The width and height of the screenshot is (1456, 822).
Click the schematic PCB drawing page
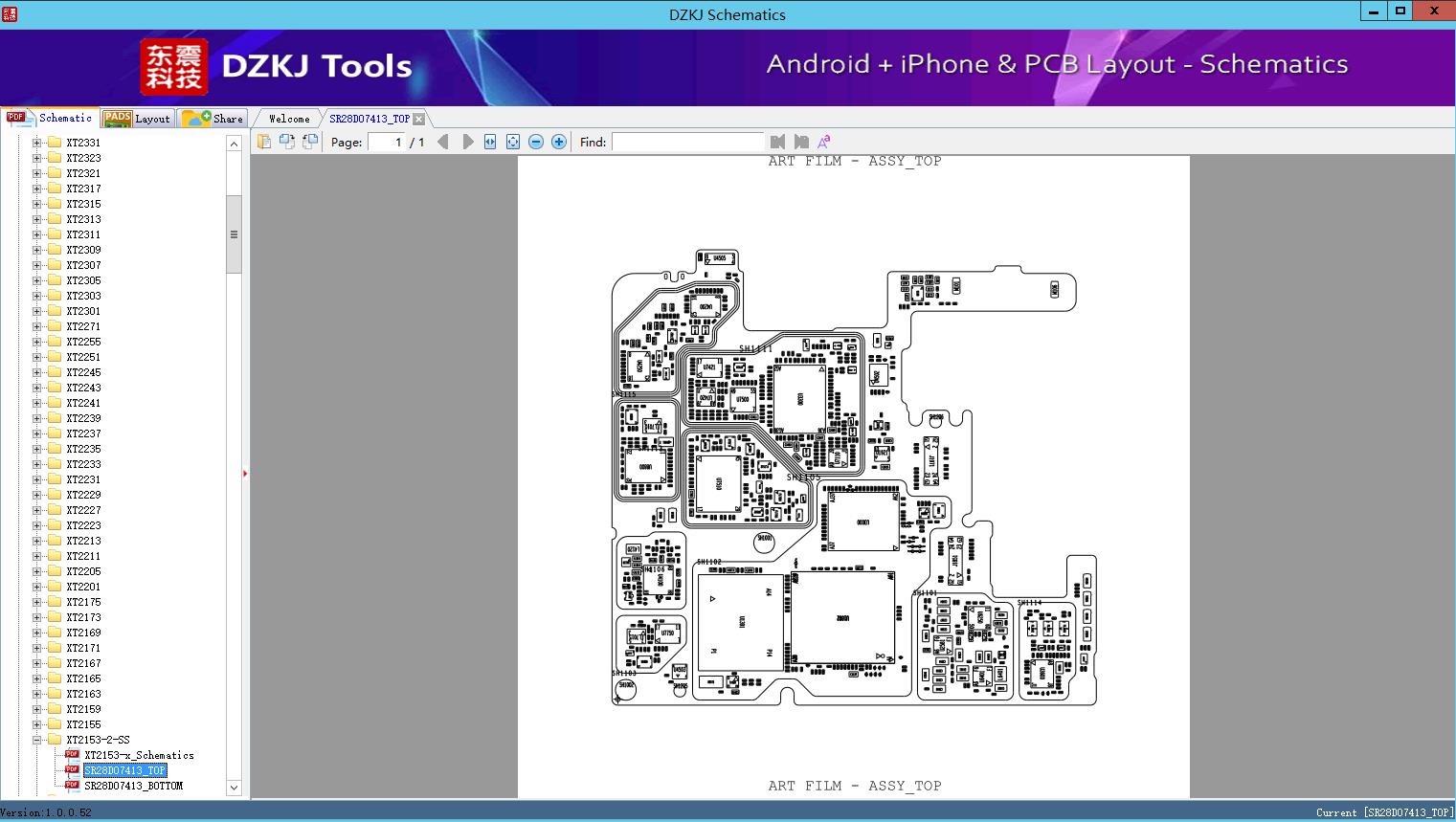(x=854, y=477)
